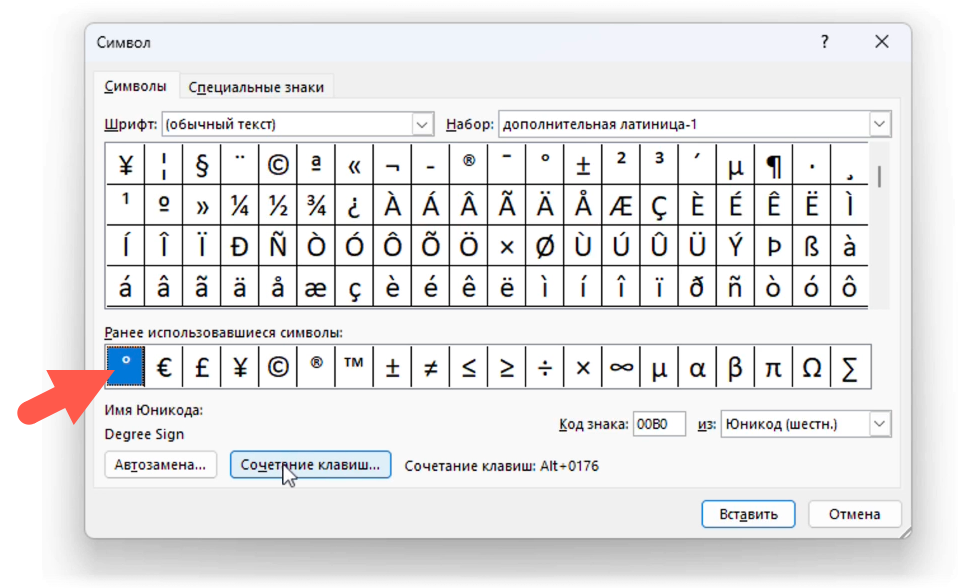Pick the one-quarter ¼ fraction
Image resolution: width=966 pixels, height=588 pixels.
tap(240, 205)
